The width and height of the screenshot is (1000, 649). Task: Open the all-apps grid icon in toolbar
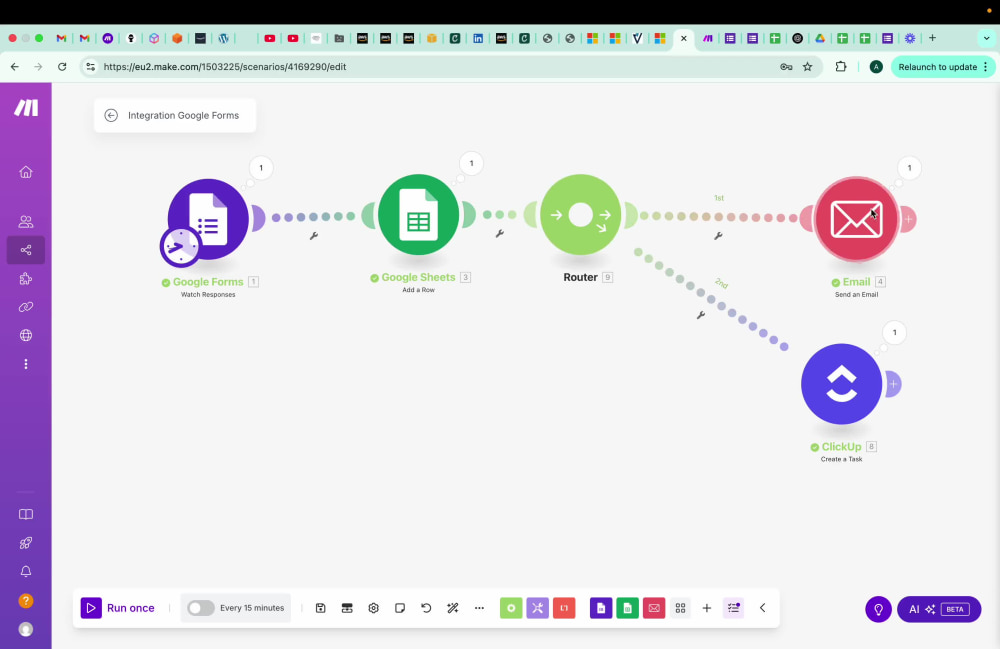[680, 608]
